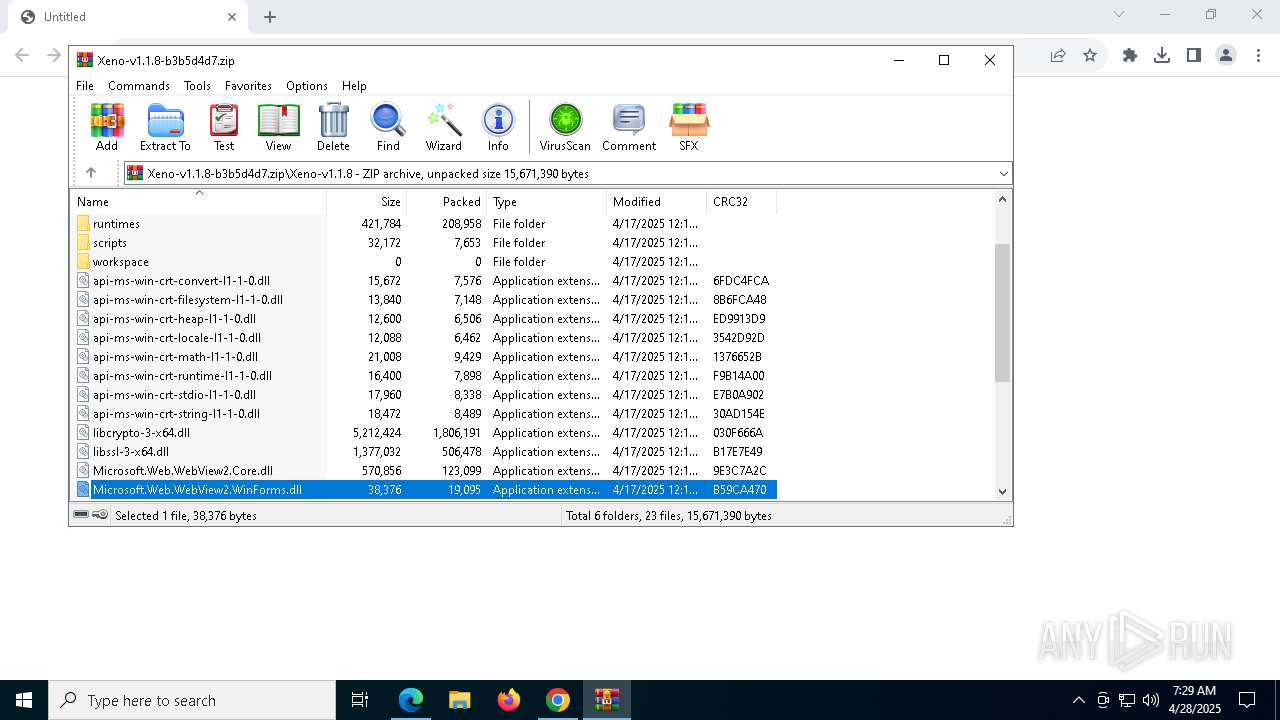
Task: Open Chrome profile avatar
Action: click(1226, 56)
